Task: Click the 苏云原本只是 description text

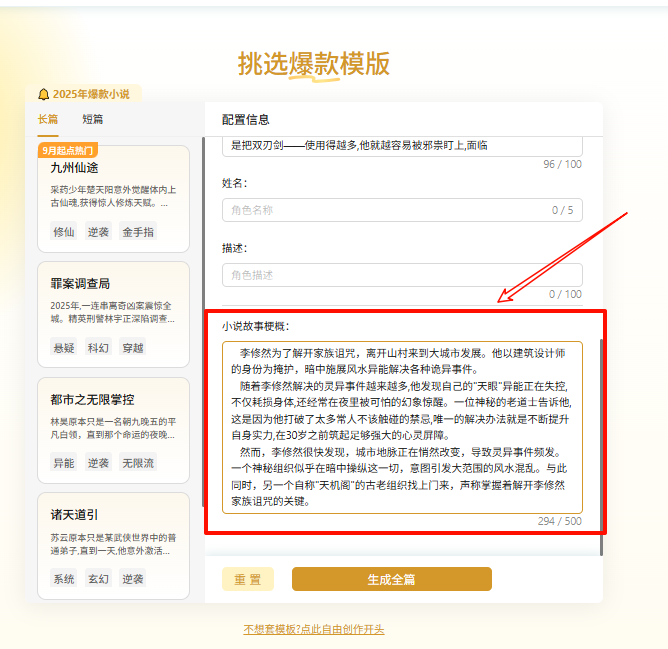Action: tap(113, 544)
